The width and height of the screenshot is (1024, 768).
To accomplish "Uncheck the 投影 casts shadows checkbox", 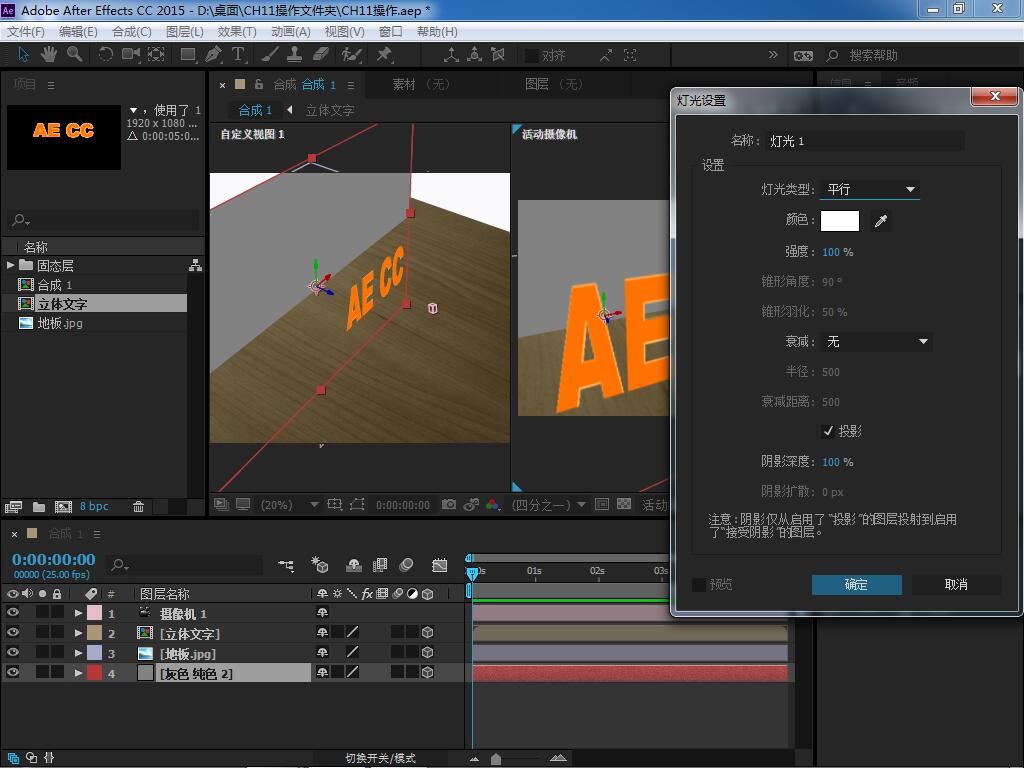I will point(828,431).
